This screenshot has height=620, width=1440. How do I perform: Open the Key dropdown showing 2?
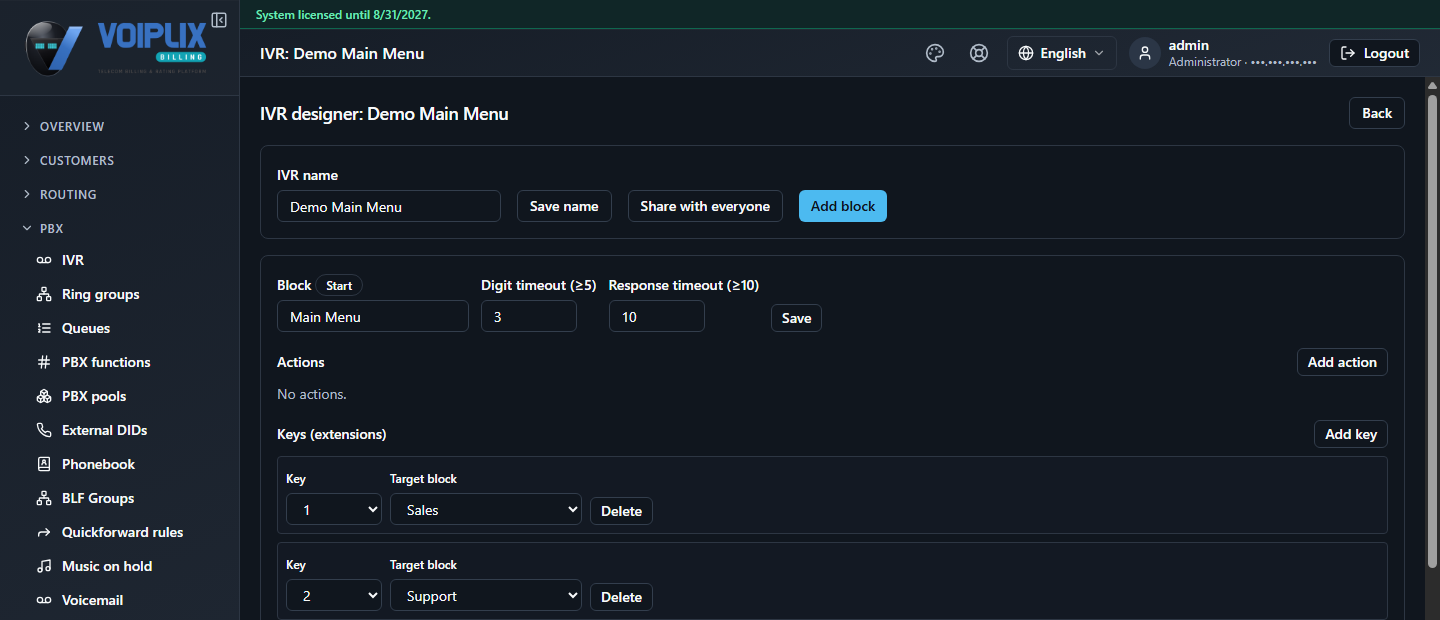pyautogui.click(x=334, y=596)
